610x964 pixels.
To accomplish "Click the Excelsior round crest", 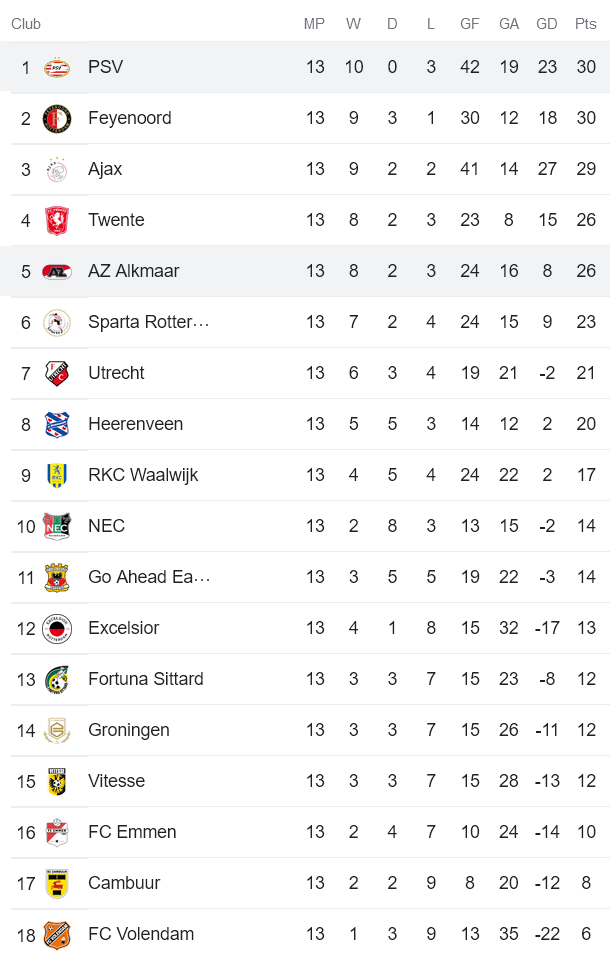I will (x=57, y=629).
